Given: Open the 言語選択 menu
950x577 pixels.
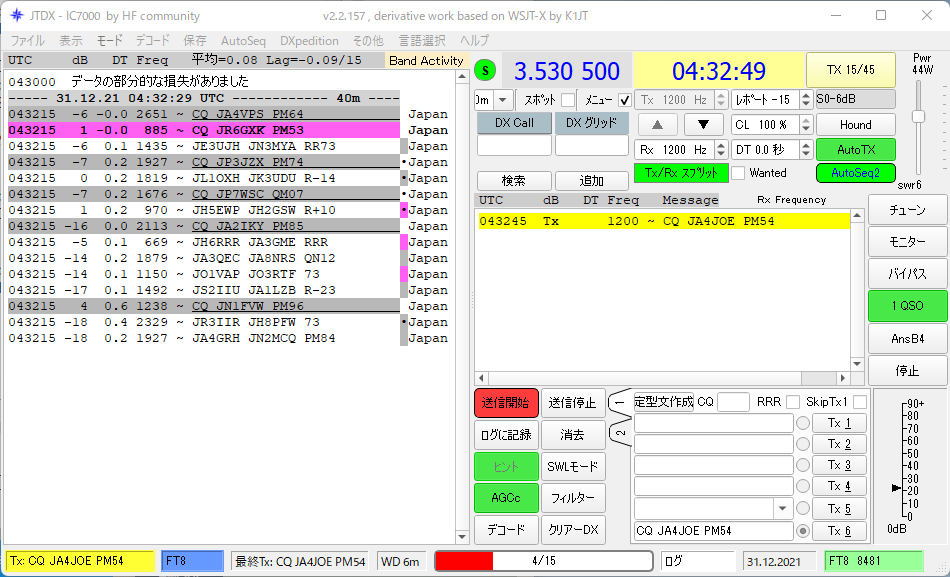Looking at the screenshot, I should [x=422, y=41].
